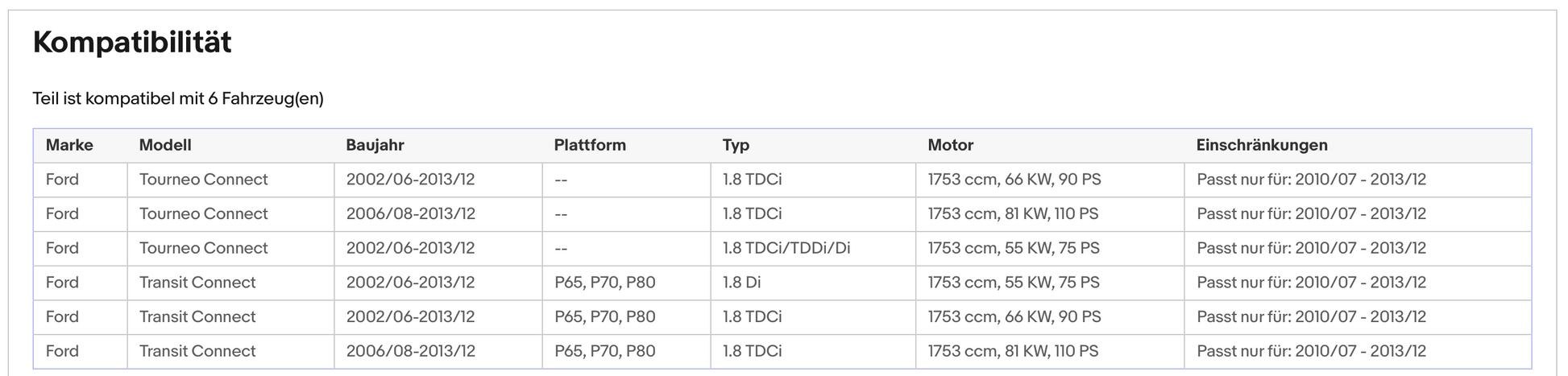Screen dimensions: 1568x376
Task: Select the 'Teil ist kompatibel mit 6 Fahrzeug(en)' text
Action: [x=178, y=98]
